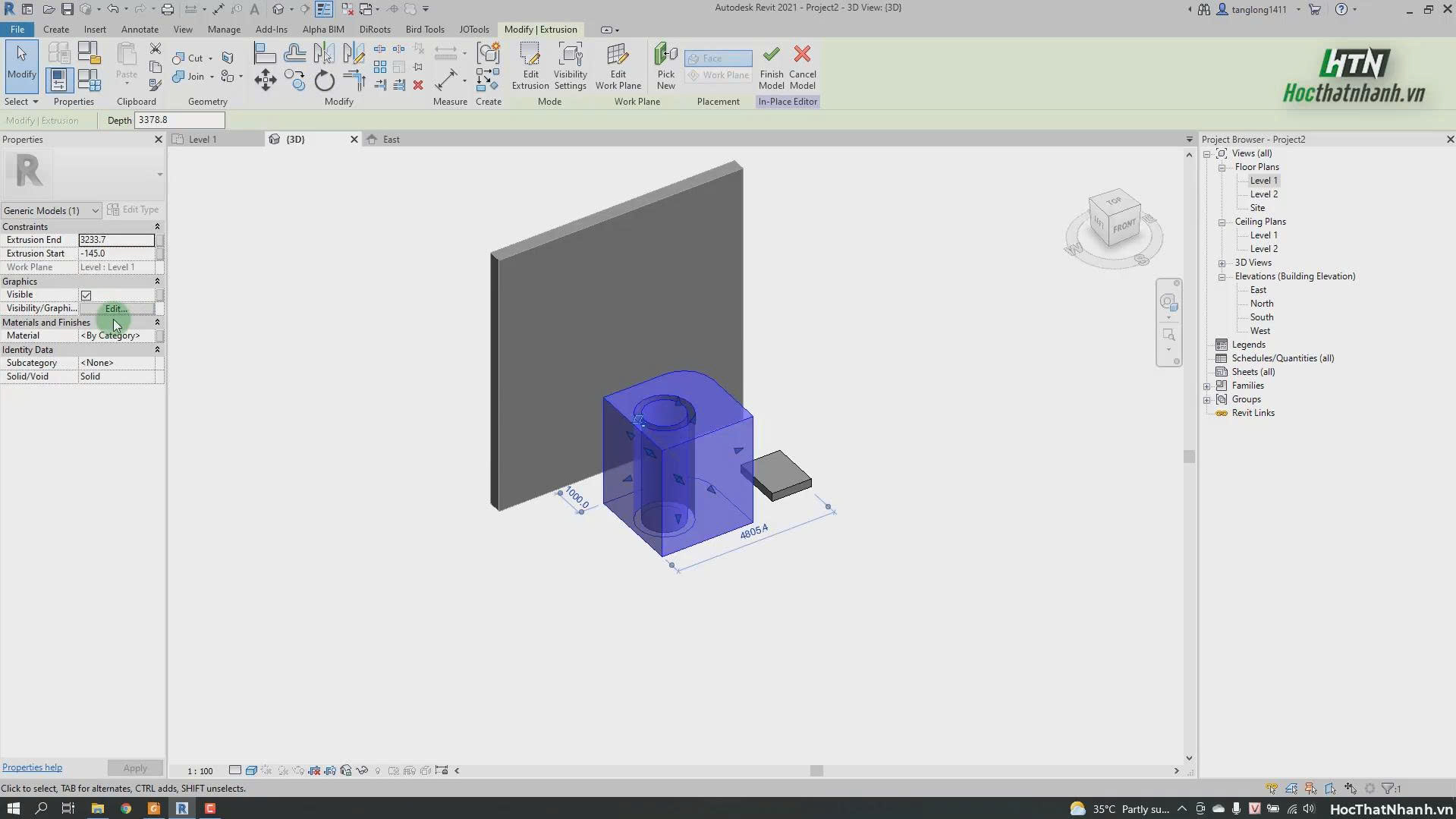1456x819 pixels.
Task: Activate the Rotate tool in Modify panel
Action: click(x=324, y=80)
